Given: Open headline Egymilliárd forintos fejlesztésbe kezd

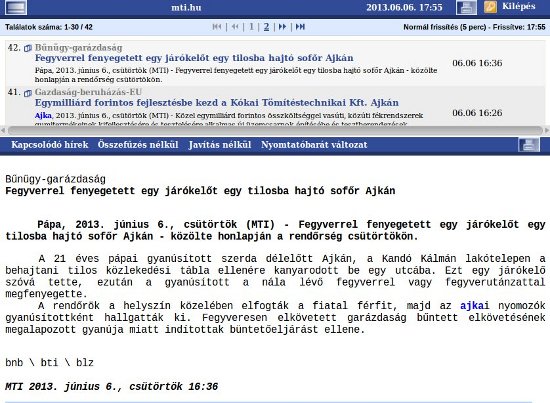Looking at the screenshot, I should [x=217, y=103].
